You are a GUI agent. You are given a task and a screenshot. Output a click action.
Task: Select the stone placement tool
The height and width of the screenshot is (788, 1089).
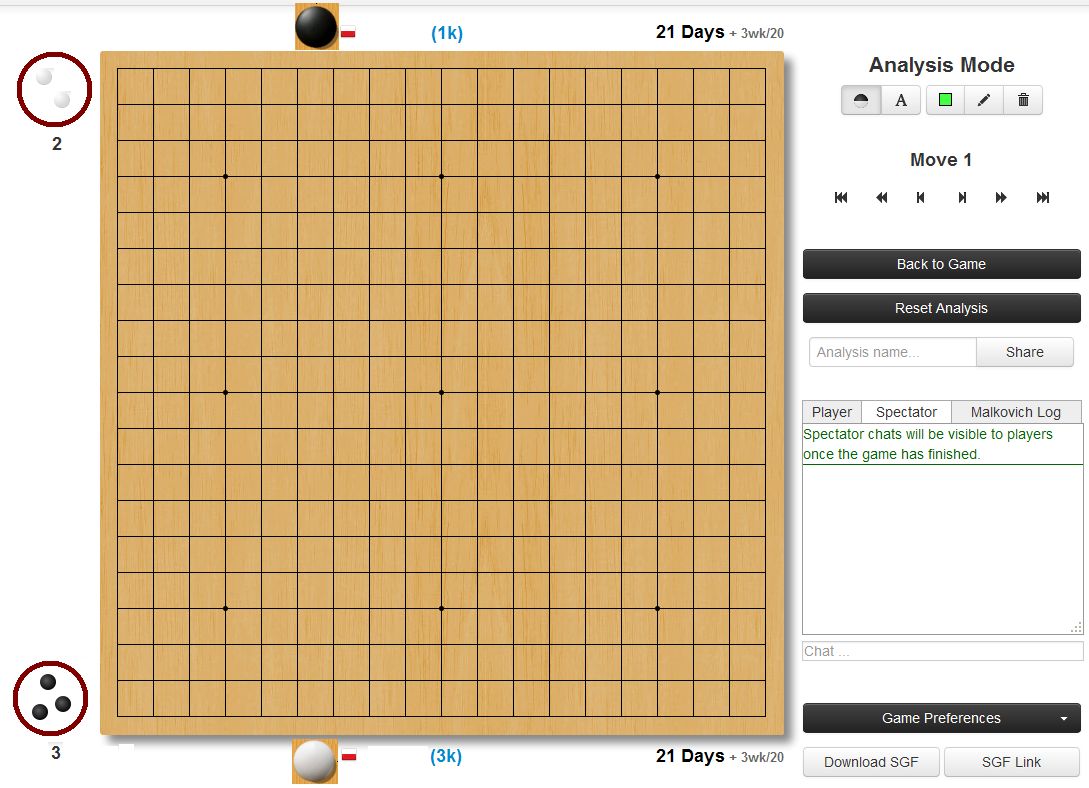click(x=860, y=100)
